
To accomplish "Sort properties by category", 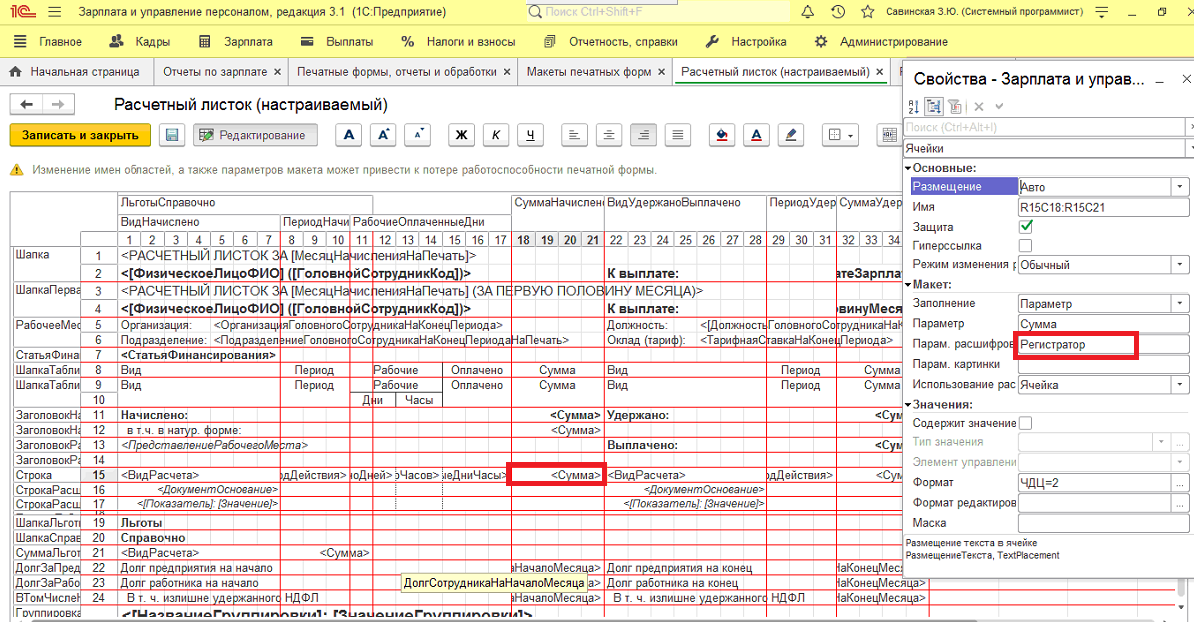I will [934, 107].
